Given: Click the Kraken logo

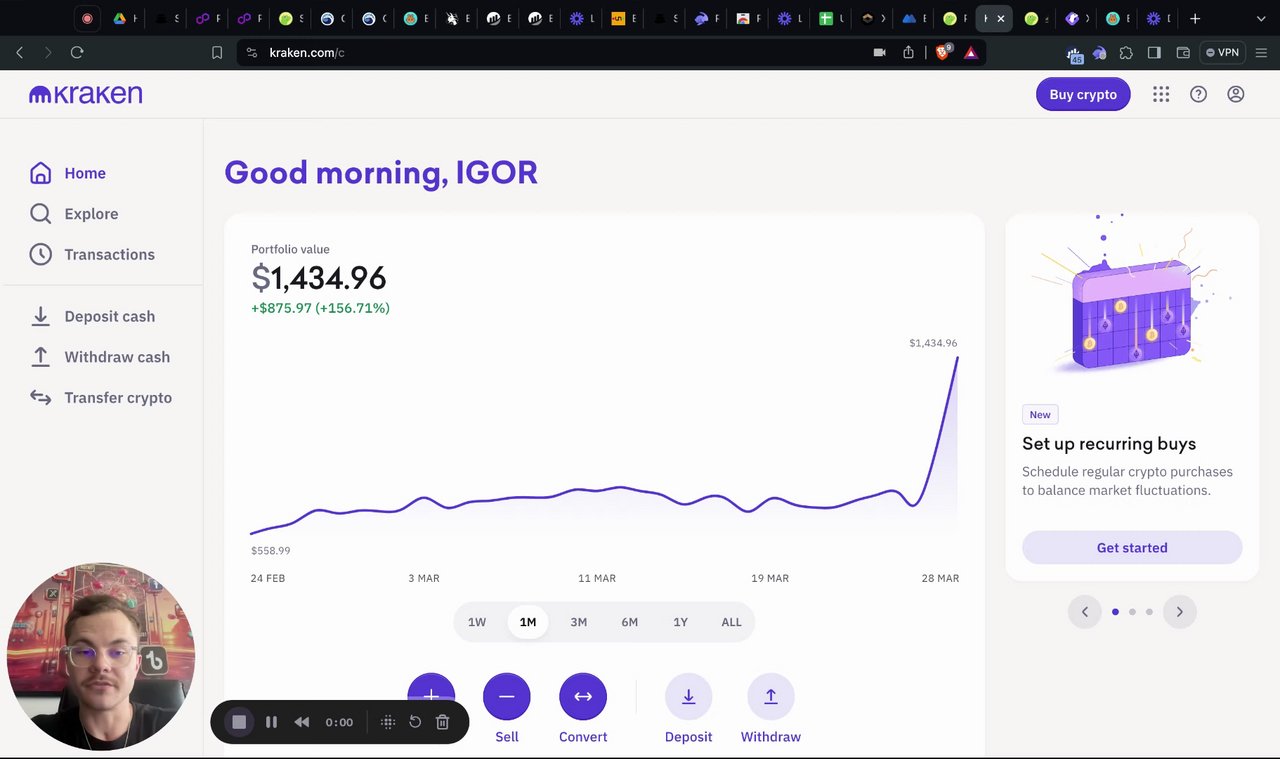Looking at the screenshot, I should tap(85, 95).
